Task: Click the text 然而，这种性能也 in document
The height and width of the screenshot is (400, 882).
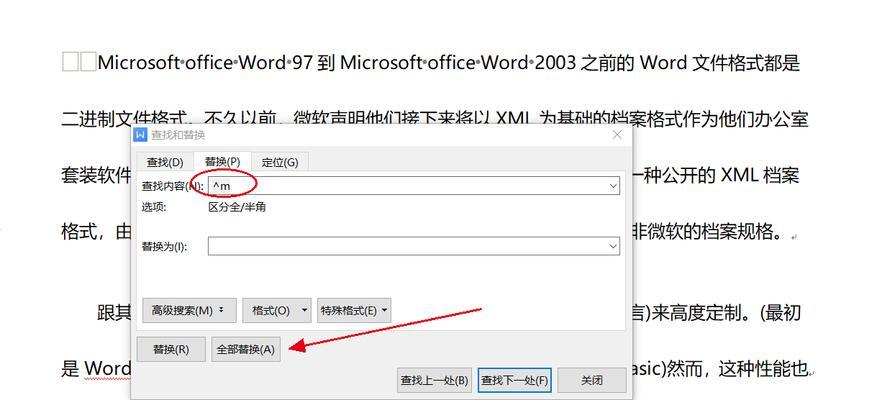Action: pos(735,370)
